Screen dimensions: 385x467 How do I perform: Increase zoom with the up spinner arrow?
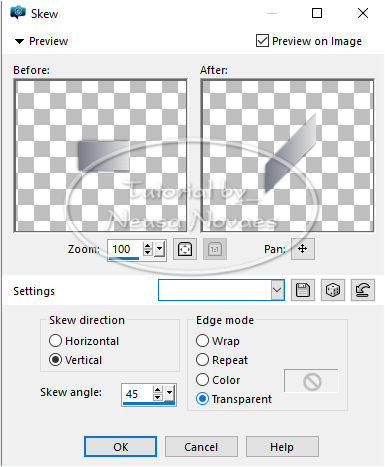pyautogui.click(x=147, y=246)
